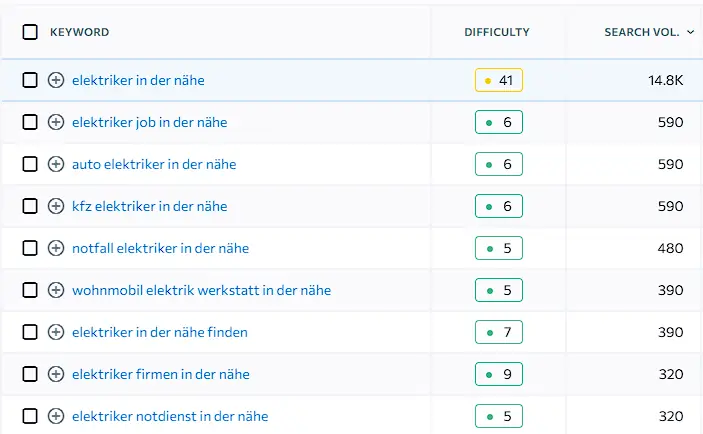Click plus icon beside 'elektriker in der nähe'
Image resolution: width=703 pixels, height=434 pixels.
(x=56, y=80)
